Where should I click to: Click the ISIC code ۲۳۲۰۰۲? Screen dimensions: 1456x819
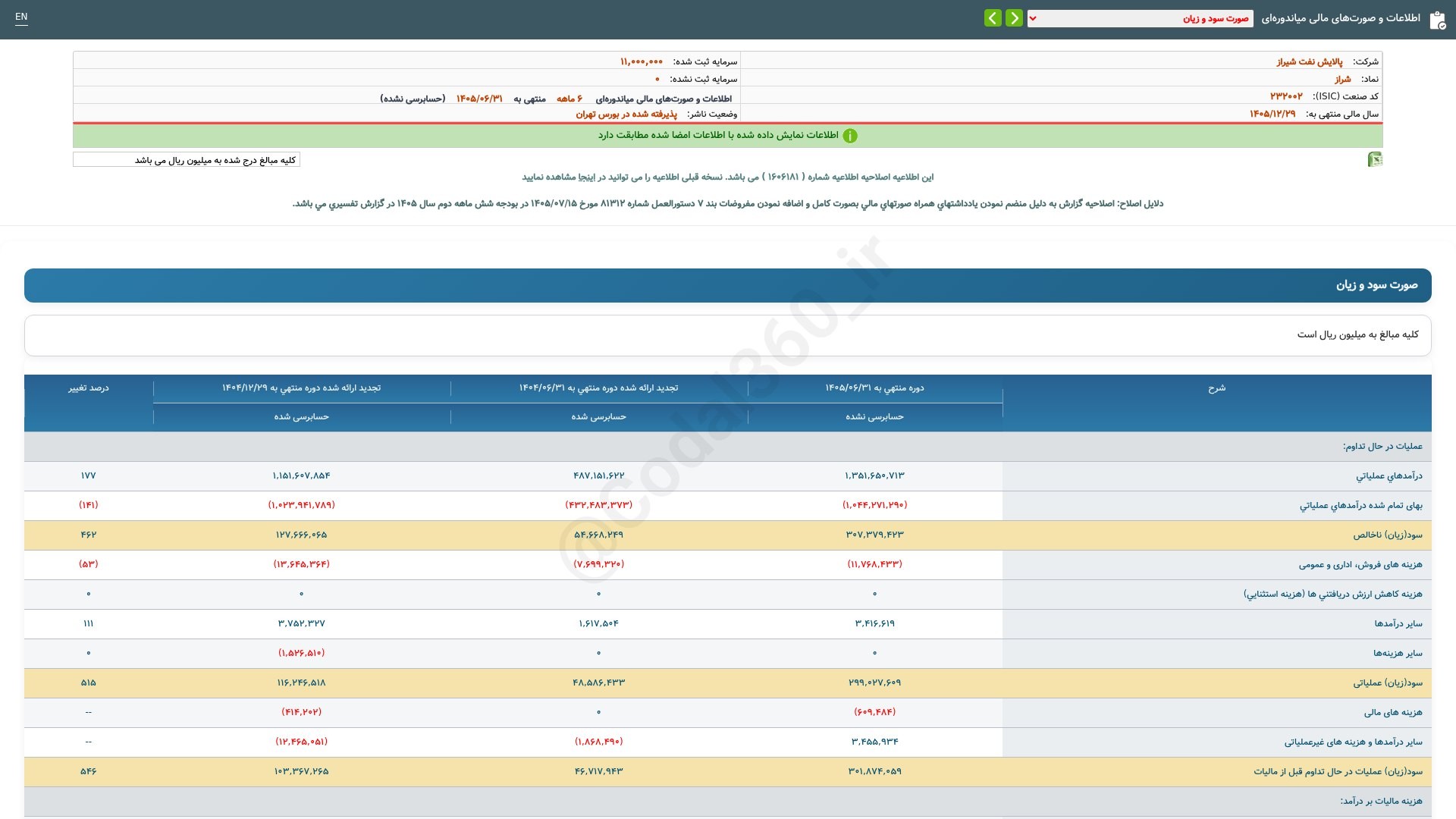click(x=1286, y=96)
